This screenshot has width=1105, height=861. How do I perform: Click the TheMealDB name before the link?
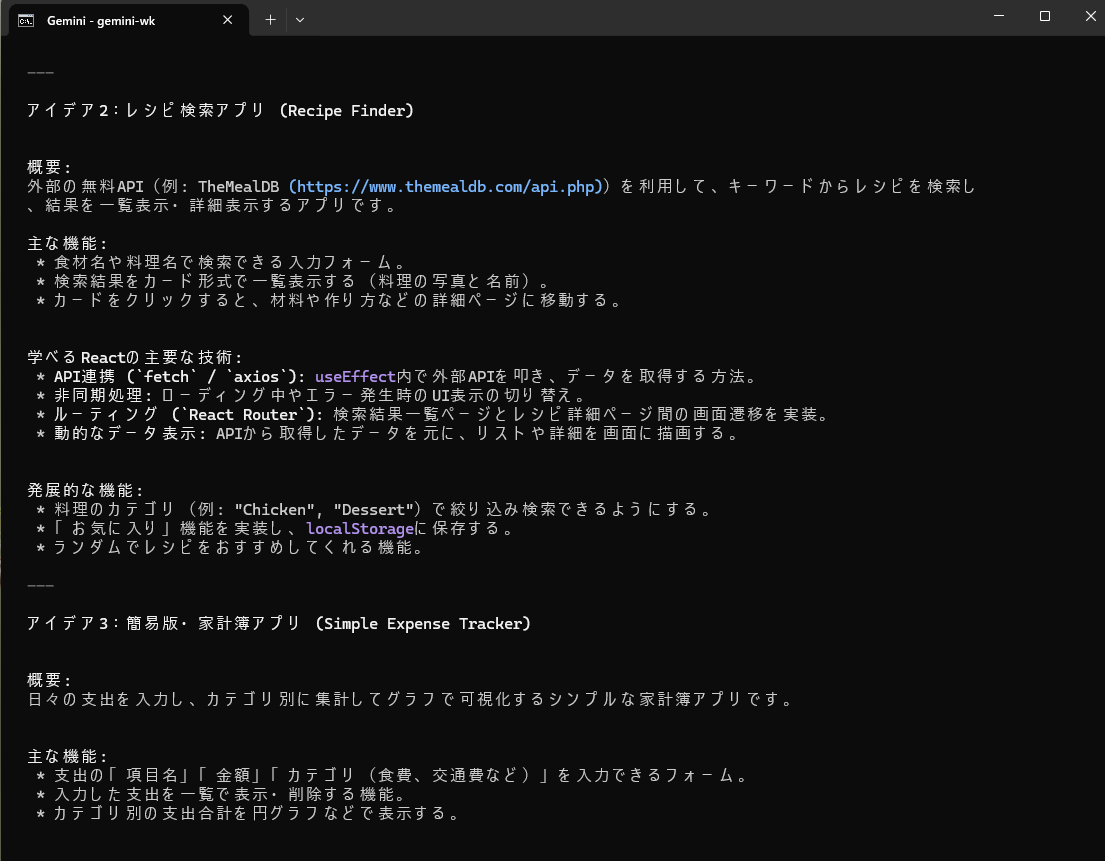(x=239, y=187)
